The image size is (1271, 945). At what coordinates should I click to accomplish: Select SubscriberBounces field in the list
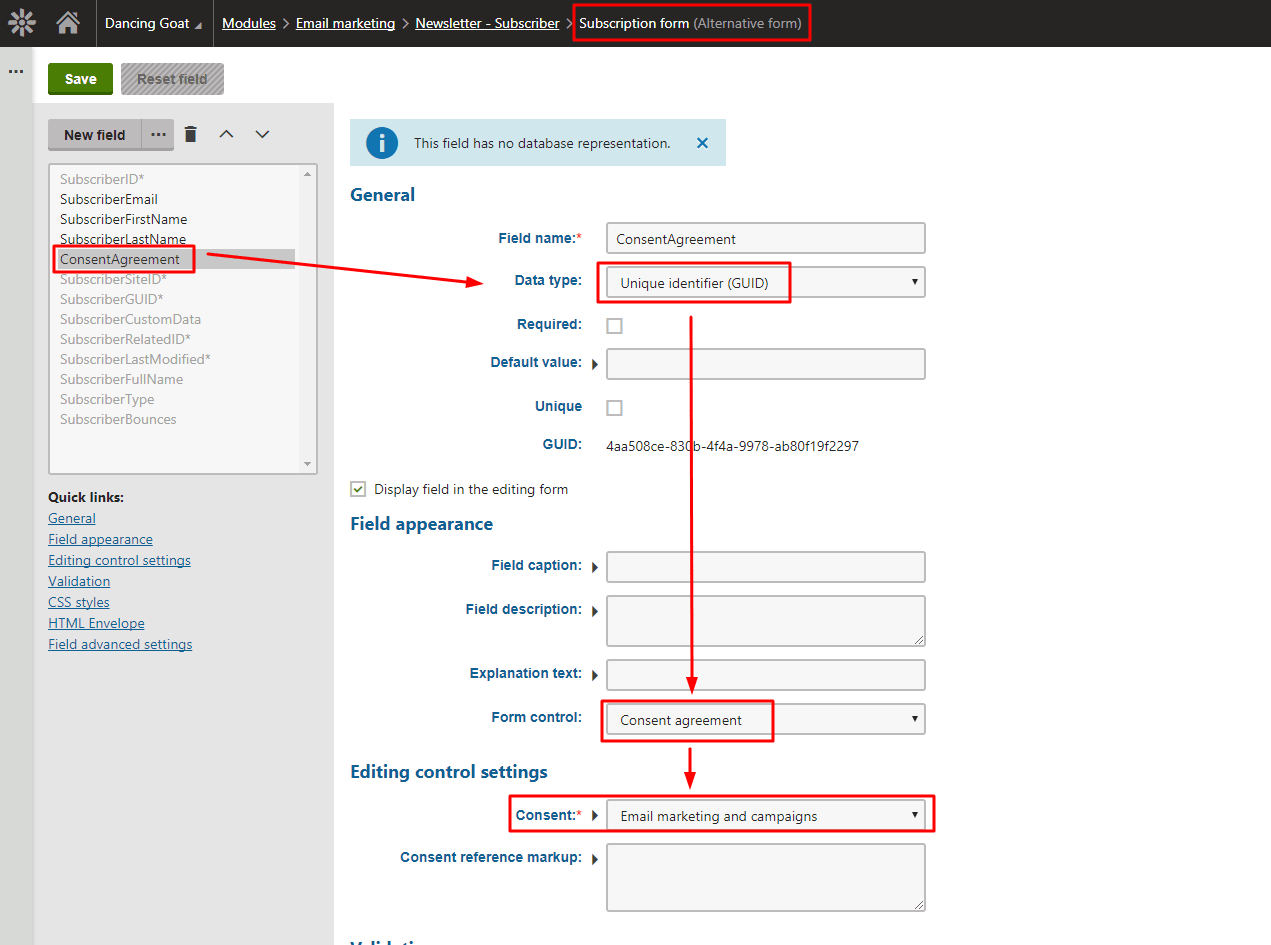tap(118, 419)
